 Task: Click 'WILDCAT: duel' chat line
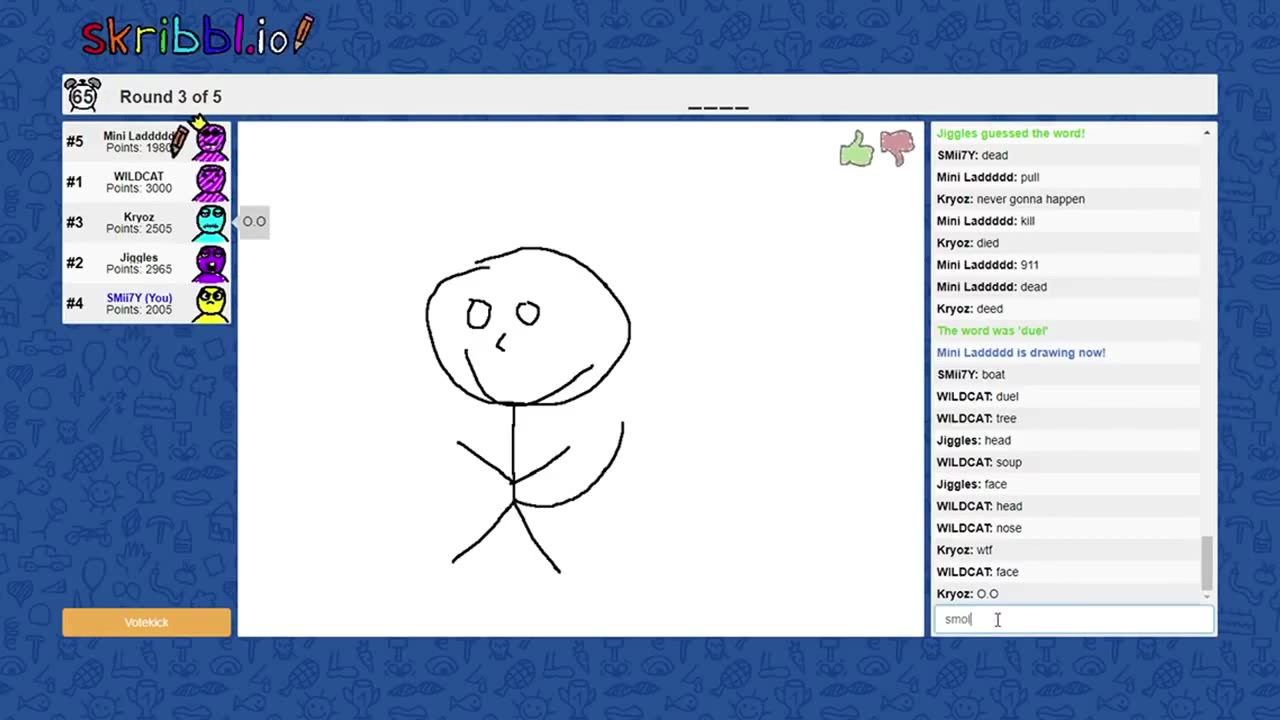977,396
